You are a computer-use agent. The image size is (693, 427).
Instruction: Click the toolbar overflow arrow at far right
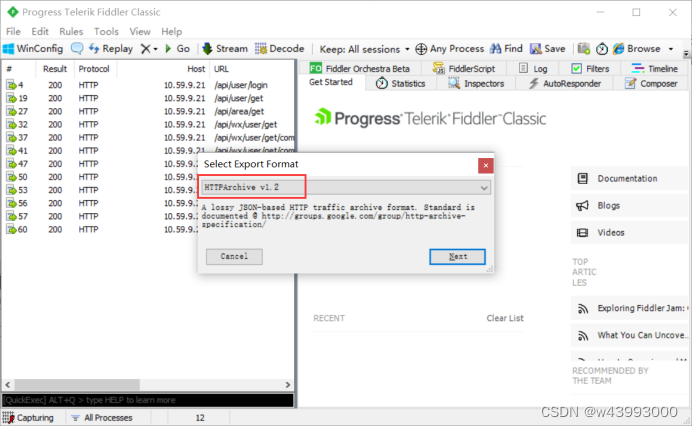pyautogui.click(x=686, y=53)
